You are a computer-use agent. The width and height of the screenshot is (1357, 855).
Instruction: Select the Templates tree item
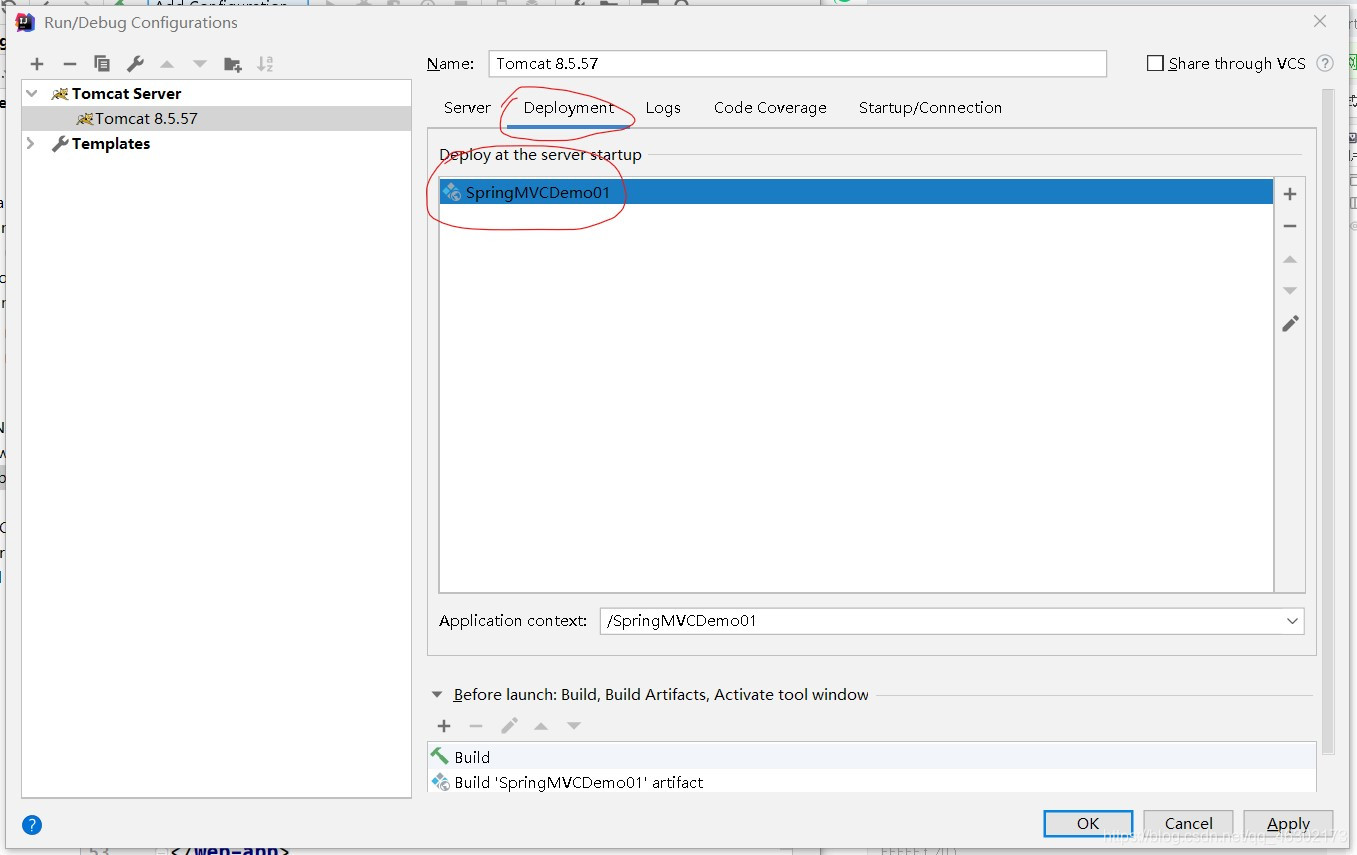pyautogui.click(x=216, y=144)
